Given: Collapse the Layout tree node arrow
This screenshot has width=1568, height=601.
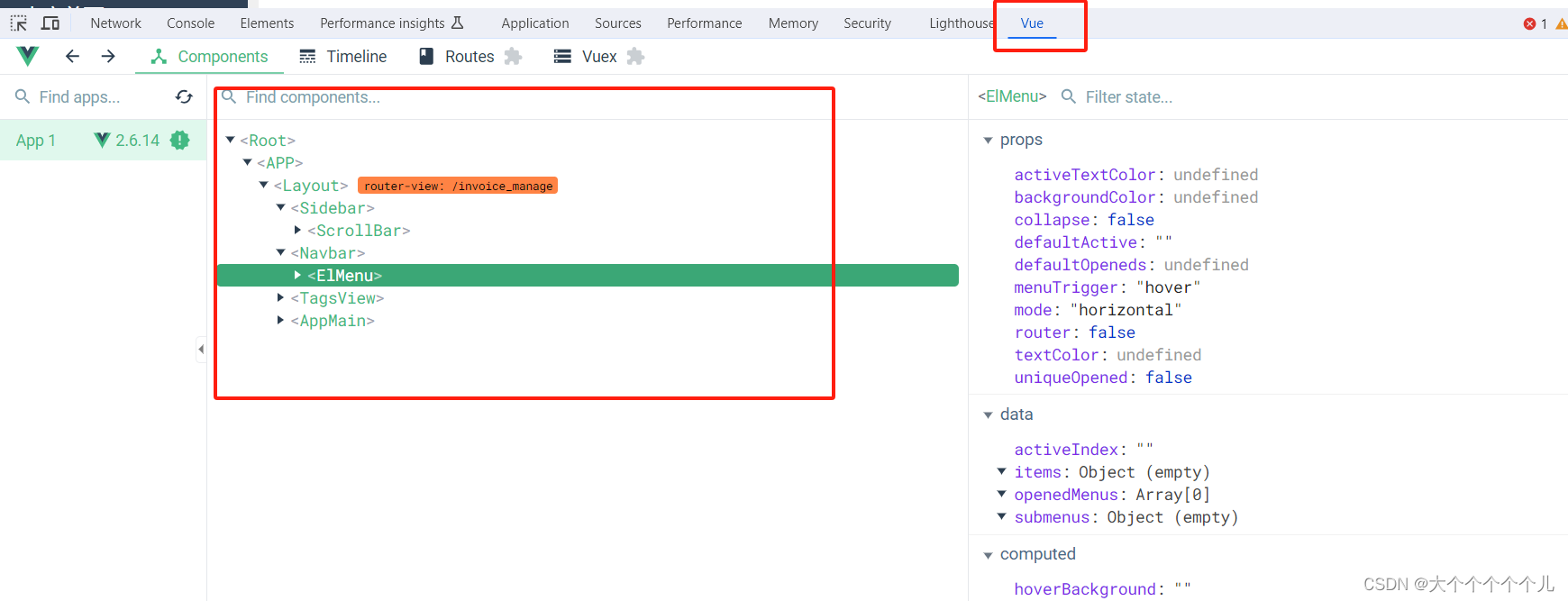Looking at the screenshot, I should [264, 185].
